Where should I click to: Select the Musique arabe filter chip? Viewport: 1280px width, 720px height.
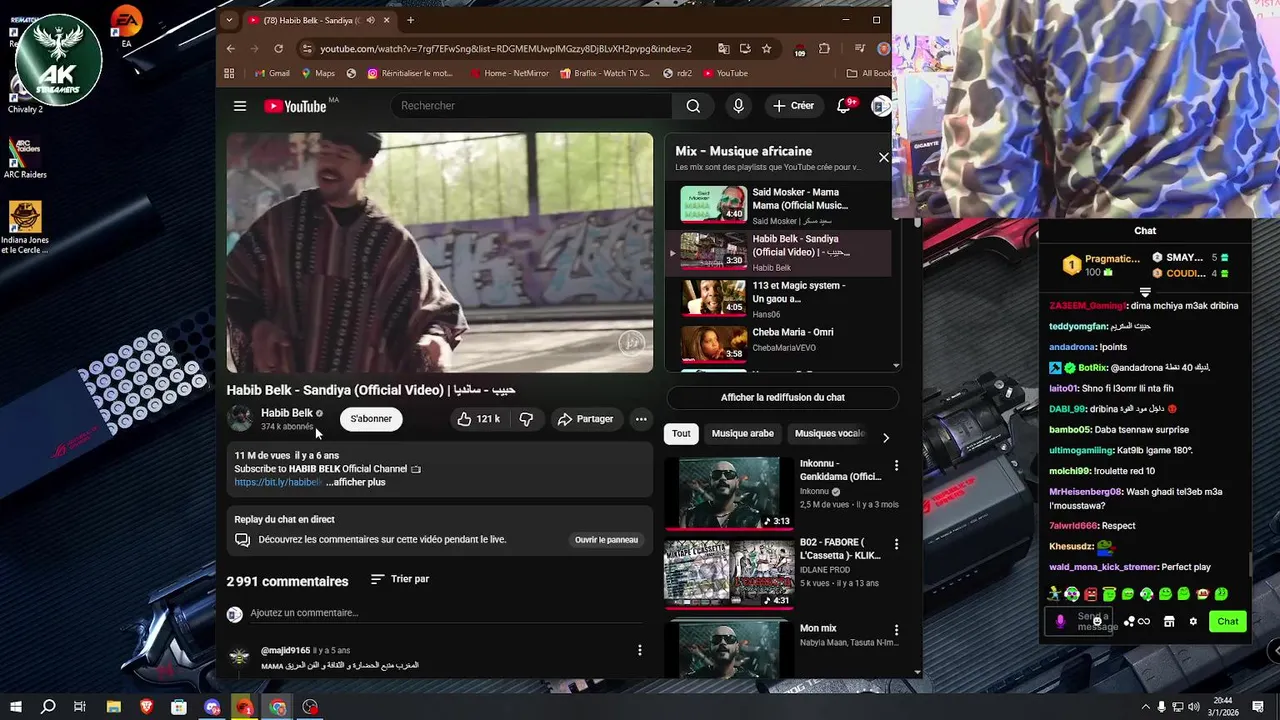coord(743,433)
